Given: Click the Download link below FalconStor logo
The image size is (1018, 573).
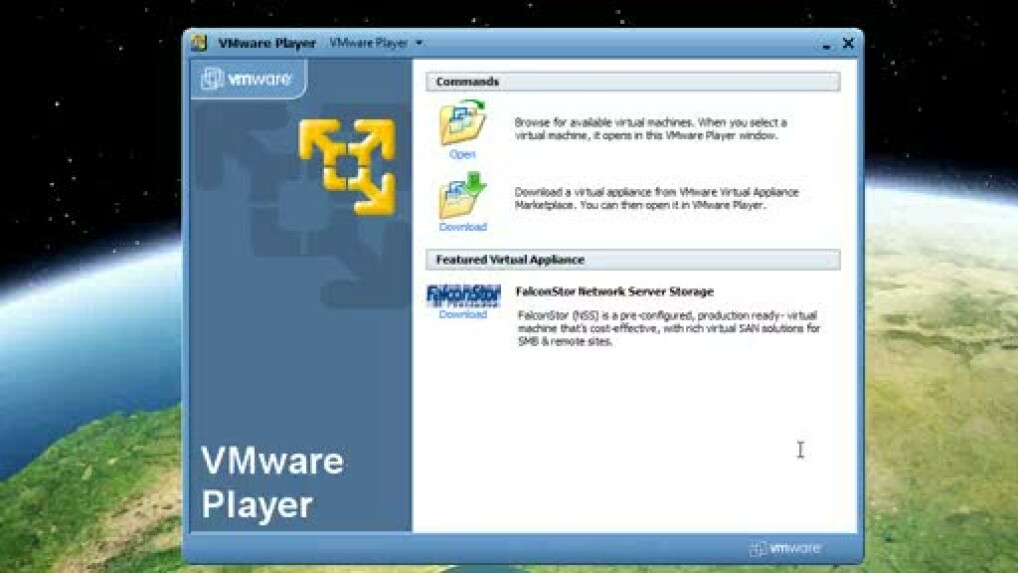Looking at the screenshot, I should tap(462, 315).
